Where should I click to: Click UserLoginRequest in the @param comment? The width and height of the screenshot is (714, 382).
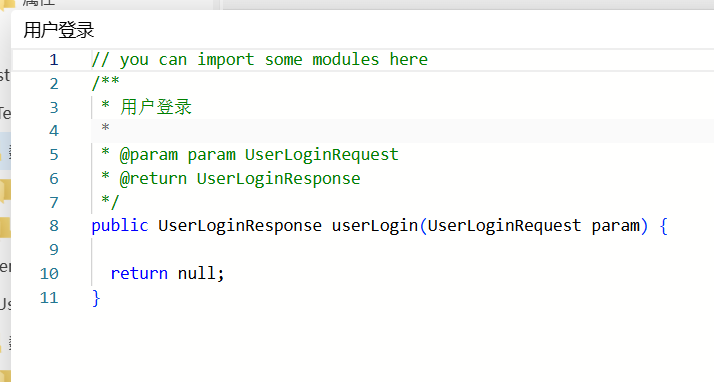pyautogui.click(x=321, y=155)
